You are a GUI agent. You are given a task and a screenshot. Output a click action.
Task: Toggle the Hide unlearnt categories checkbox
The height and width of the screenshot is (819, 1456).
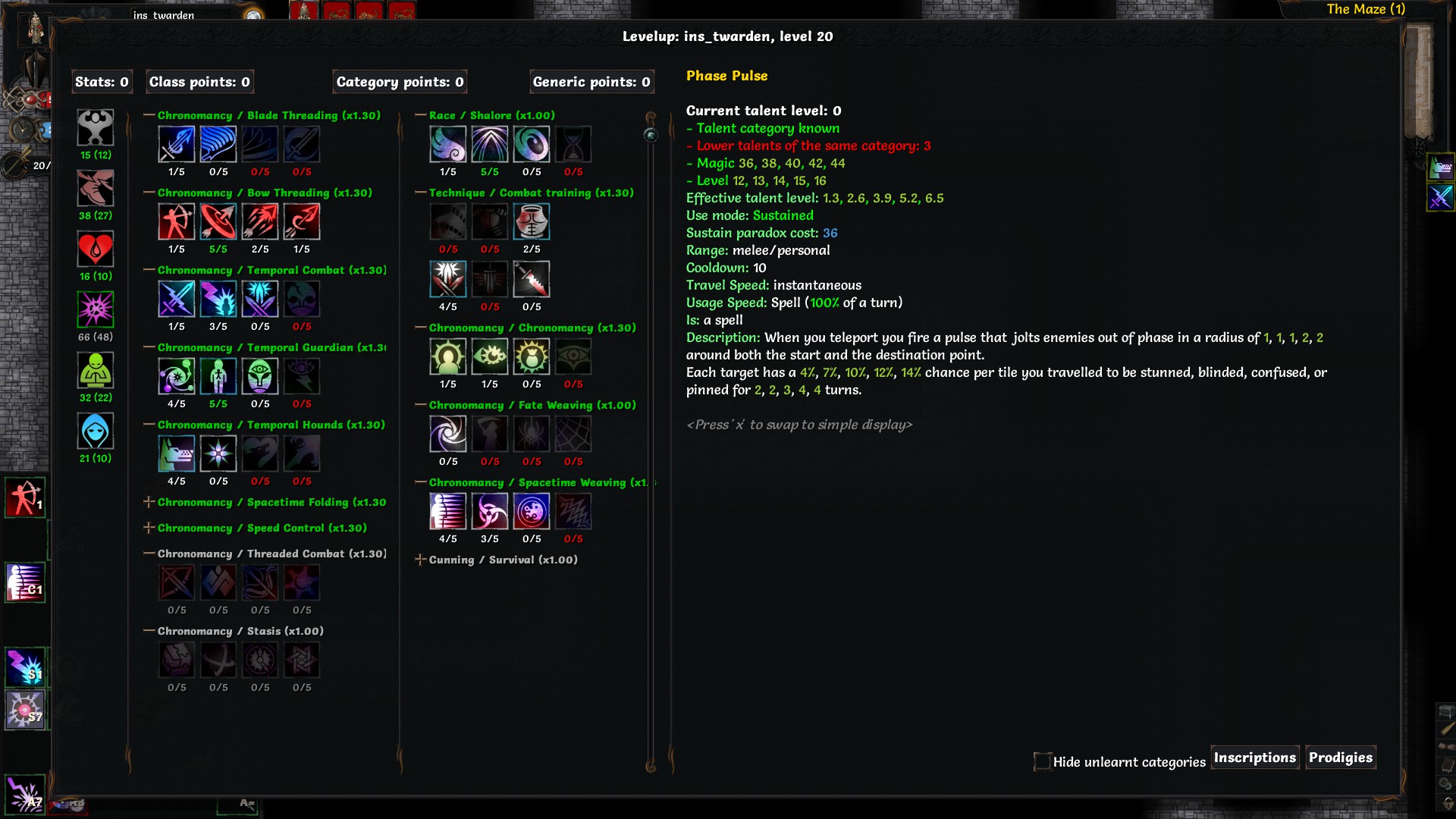coord(1043,761)
